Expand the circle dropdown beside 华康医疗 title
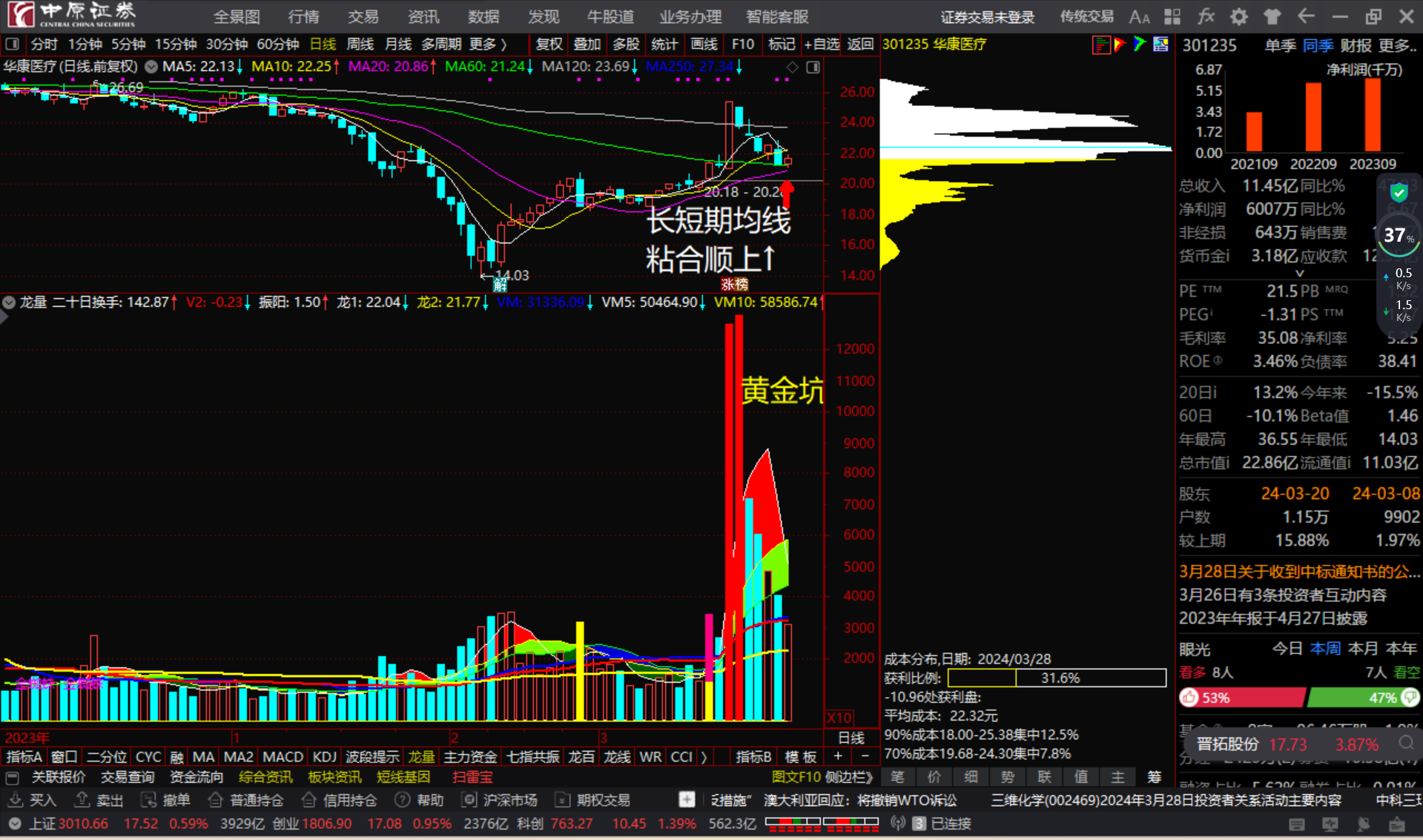 (151, 67)
